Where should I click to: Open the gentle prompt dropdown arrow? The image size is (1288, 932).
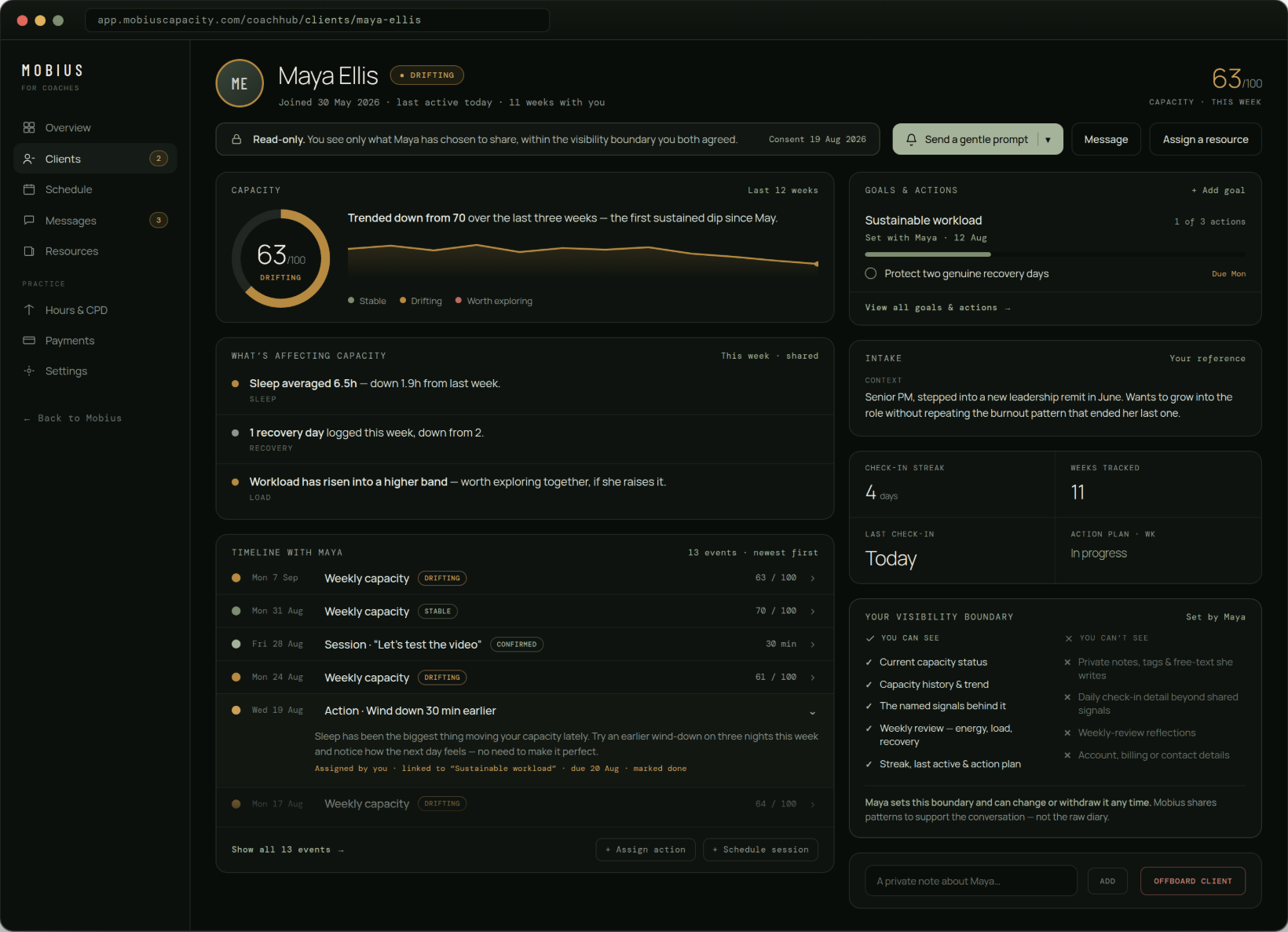coord(1048,139)
